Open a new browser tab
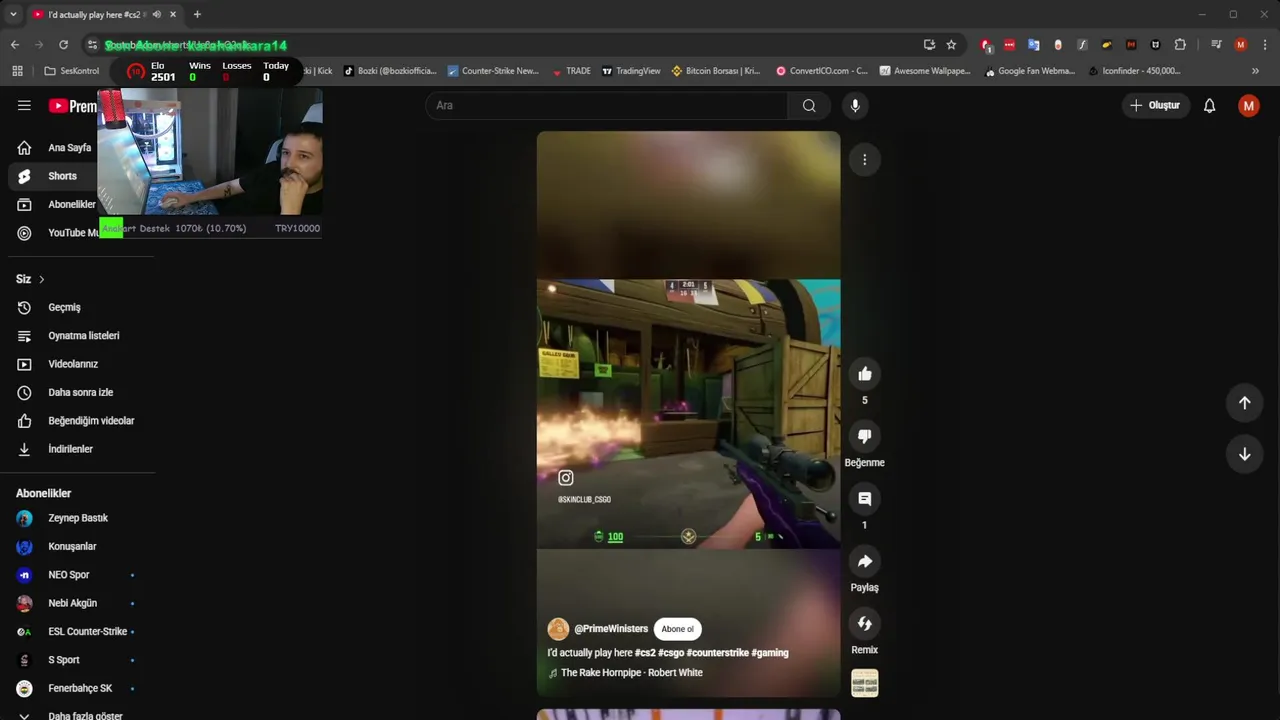This screenshot has height=720, width=1280. (x=197, y=15)
